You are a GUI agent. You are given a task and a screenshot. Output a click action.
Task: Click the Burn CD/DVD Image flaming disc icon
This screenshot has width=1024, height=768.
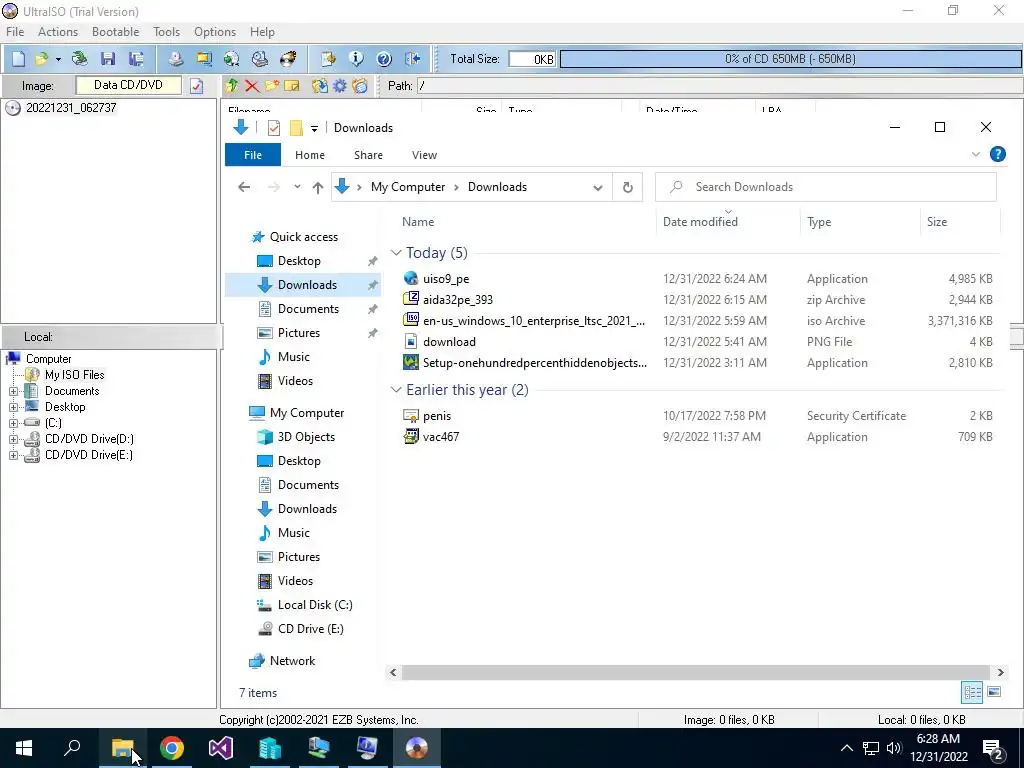coord(288,59)
